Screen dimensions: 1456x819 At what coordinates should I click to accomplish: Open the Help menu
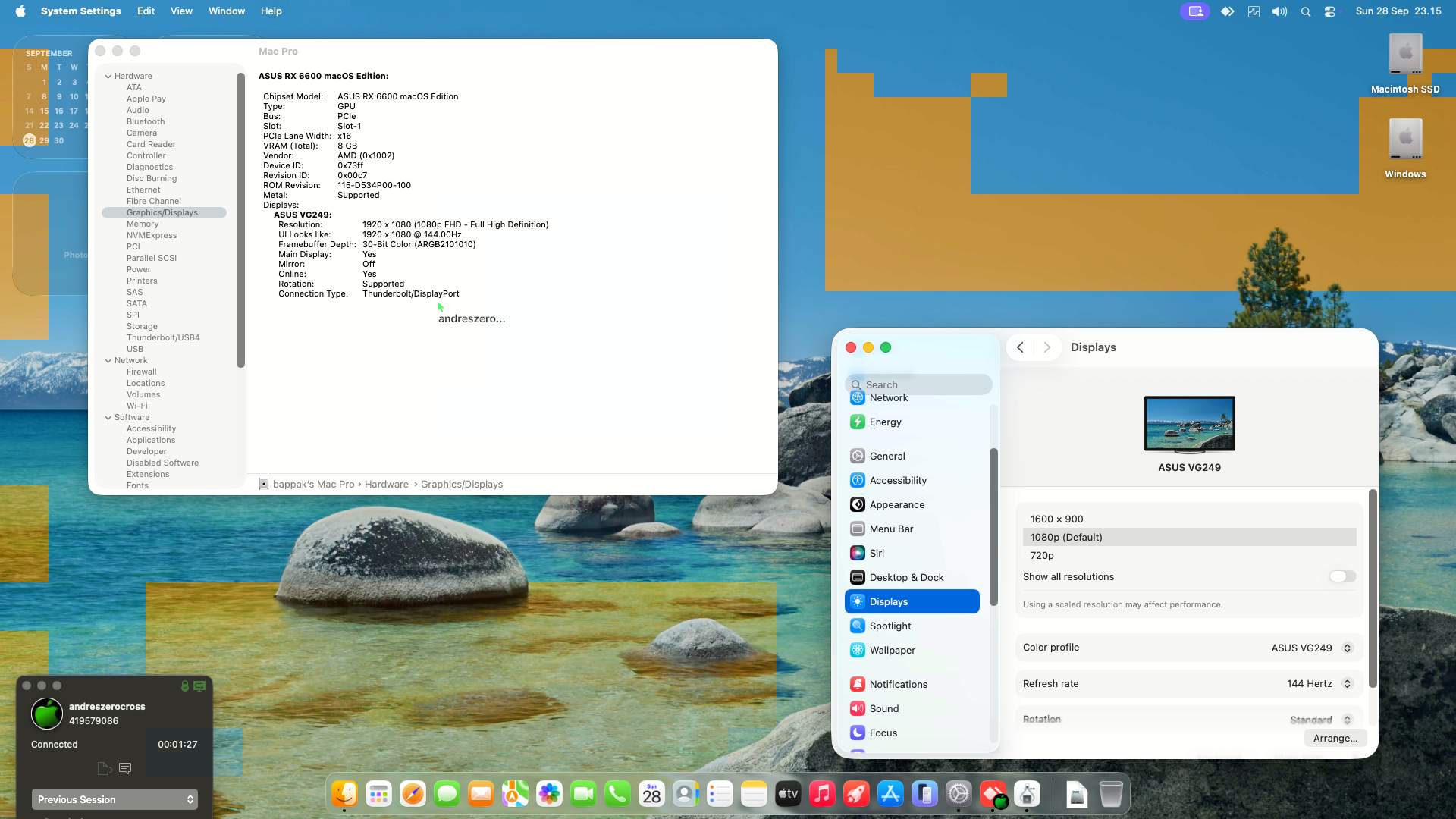click(271, 11)
